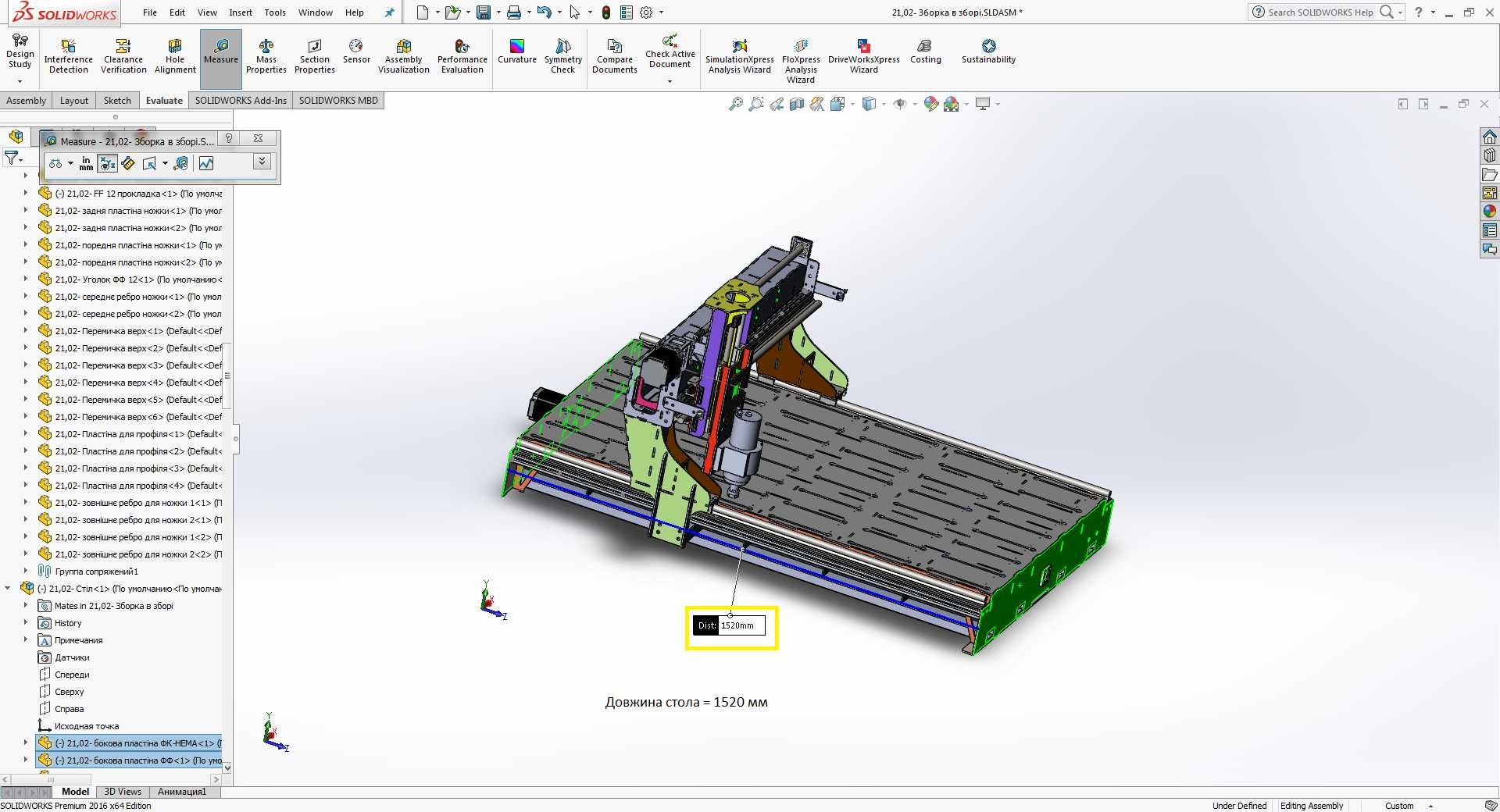Open Hole Alignment tool
Image resolution: width=1500 pixels, height=812 pixels.
pos(175,56)
